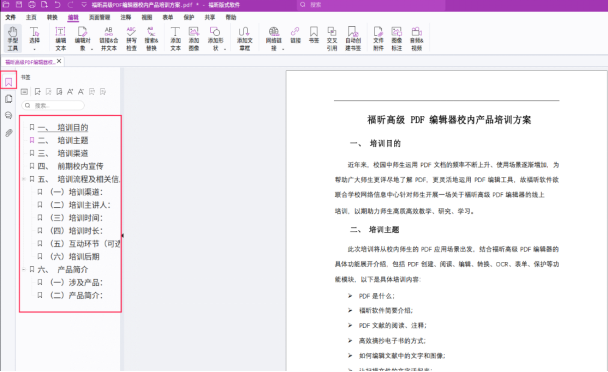Viewport: 608px width, 372px height.
Task: Activate Edit Text (编辑文本) tool
Action: pos(60,38)
